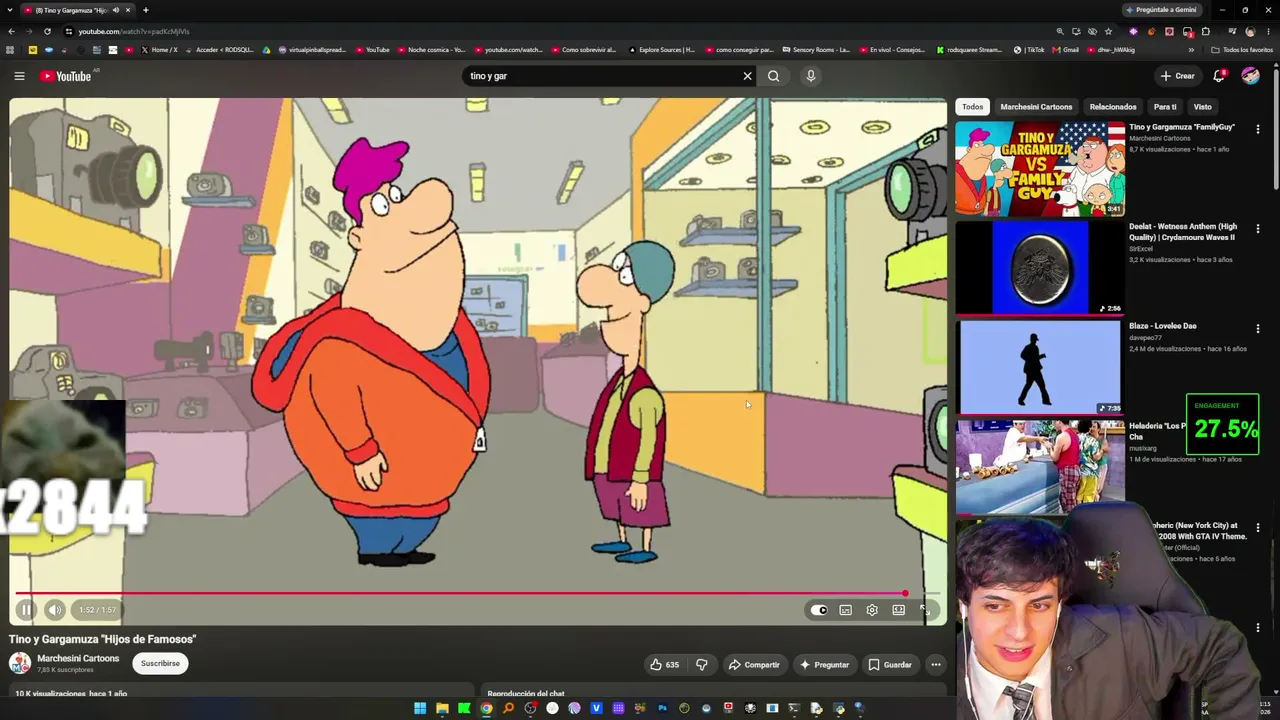Select the Visto filter chip
The width and height of the screenshot is (1280, 720).
(x=1203, y=107)
